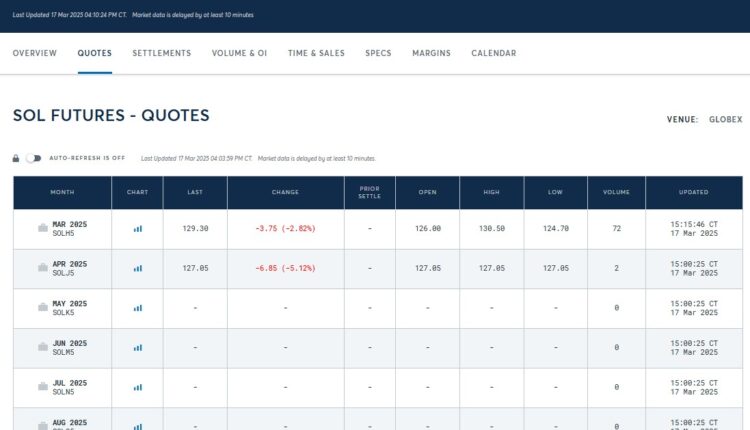Click the Globex venue label
The height and width of the screenshot is (430, 750).
pyautogui.click(x=725, y=119)
